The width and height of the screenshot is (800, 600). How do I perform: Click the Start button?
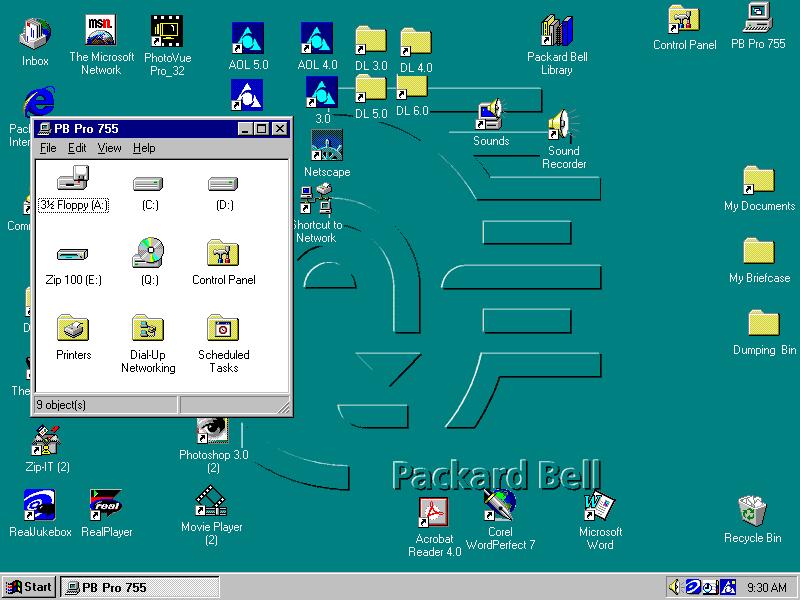point(29,587)
